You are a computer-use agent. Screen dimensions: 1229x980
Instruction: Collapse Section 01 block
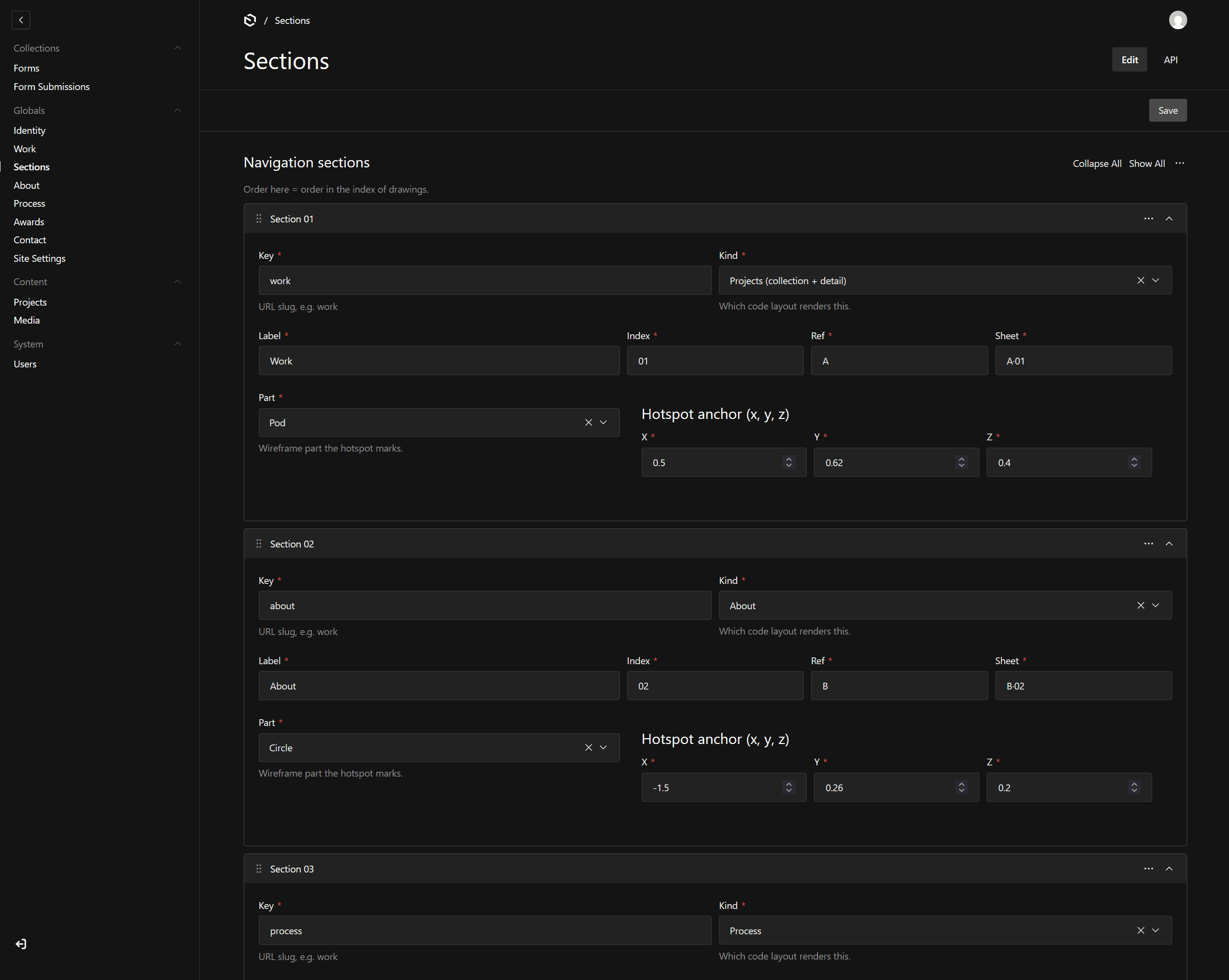(1169, 219)
